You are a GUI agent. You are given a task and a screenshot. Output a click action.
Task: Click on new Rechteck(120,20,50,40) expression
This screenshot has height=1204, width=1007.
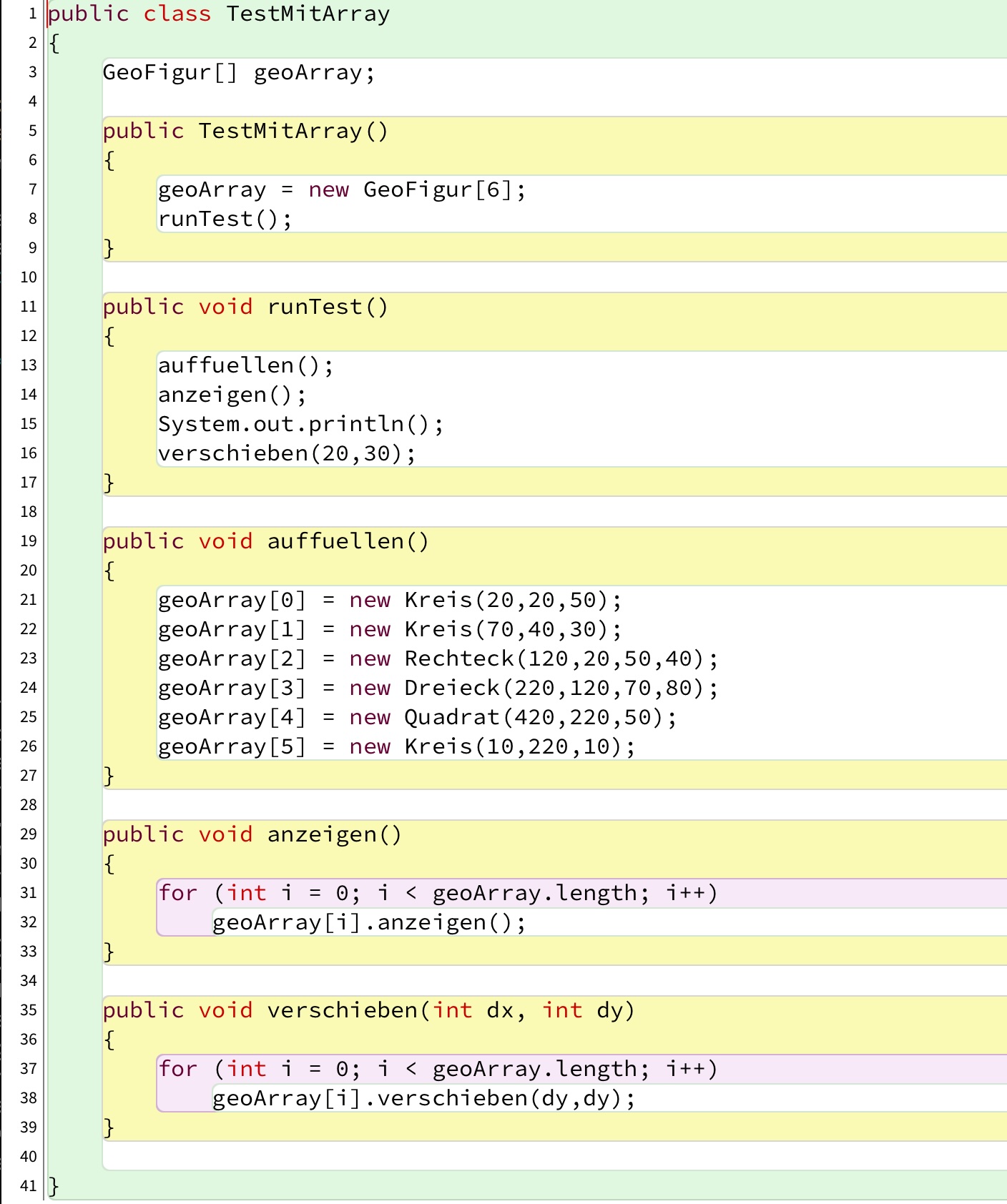click(533, 658)
